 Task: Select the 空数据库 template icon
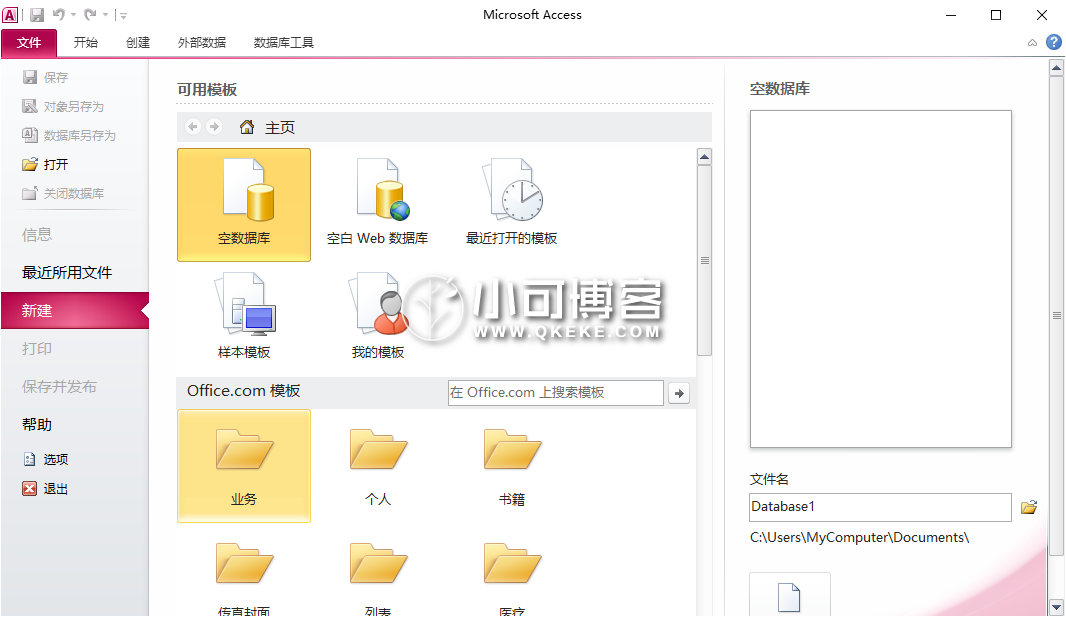[244, 205]
